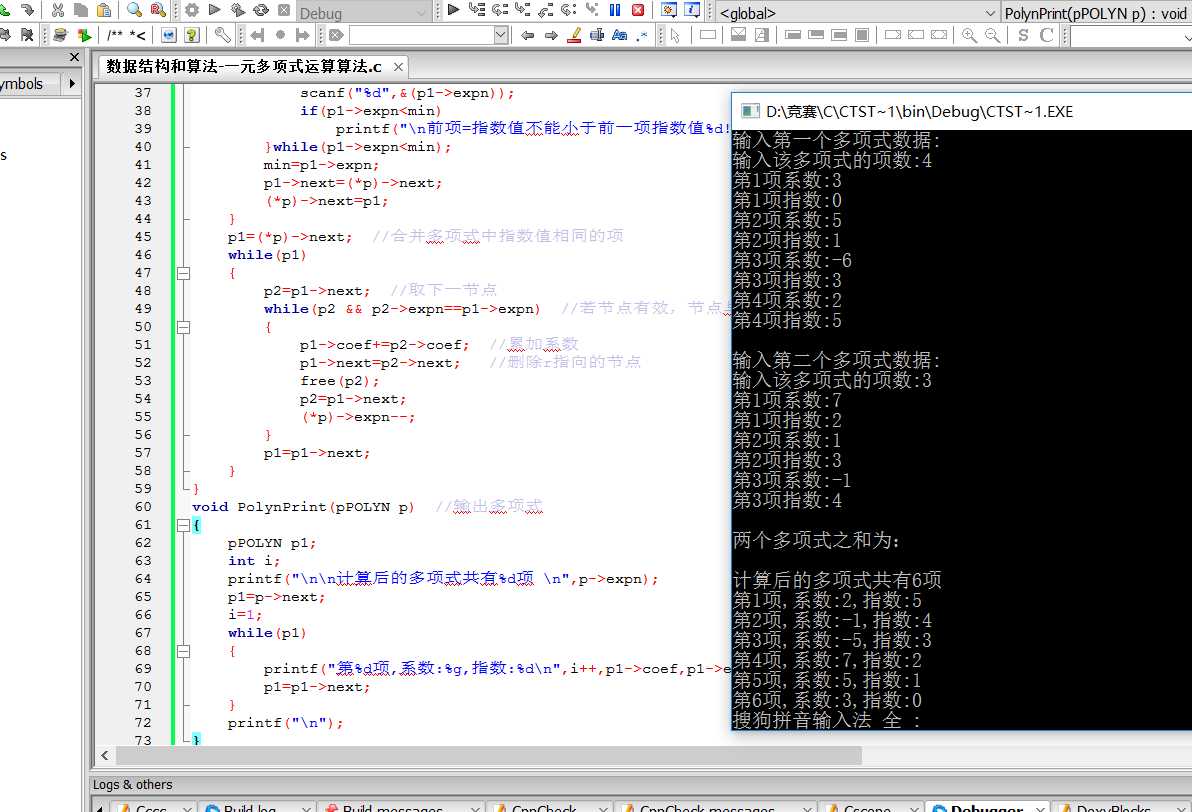Screen dimensions: 1192x812
Task: Click the jump back arrow icon
Action: click(528, 34)
